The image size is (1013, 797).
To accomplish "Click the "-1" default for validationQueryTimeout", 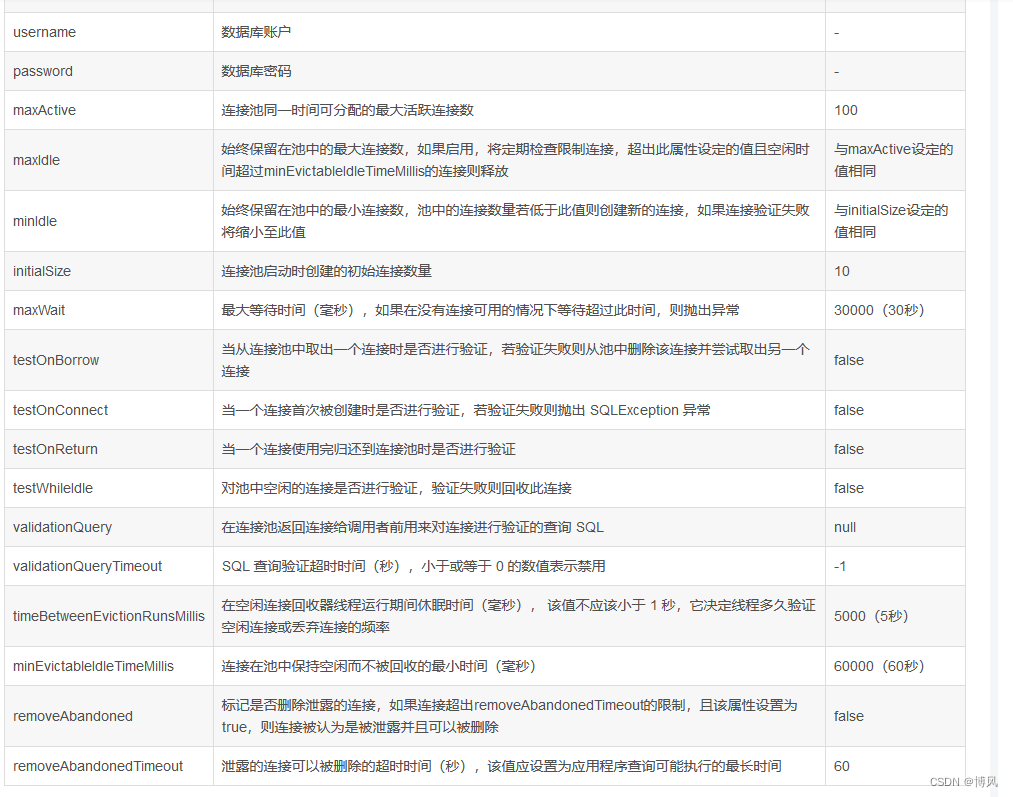I will pyautogui.click(x=840, y=566).
